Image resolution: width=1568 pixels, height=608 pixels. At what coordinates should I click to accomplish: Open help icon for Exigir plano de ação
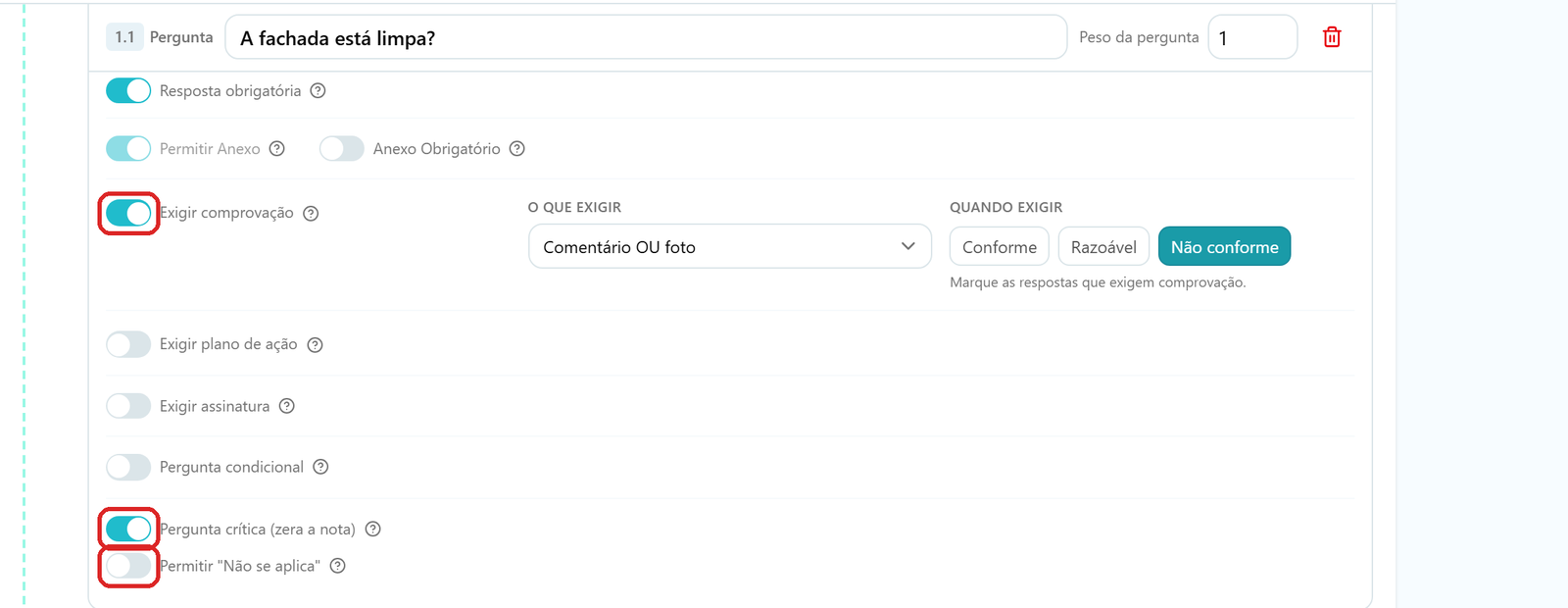315,344
